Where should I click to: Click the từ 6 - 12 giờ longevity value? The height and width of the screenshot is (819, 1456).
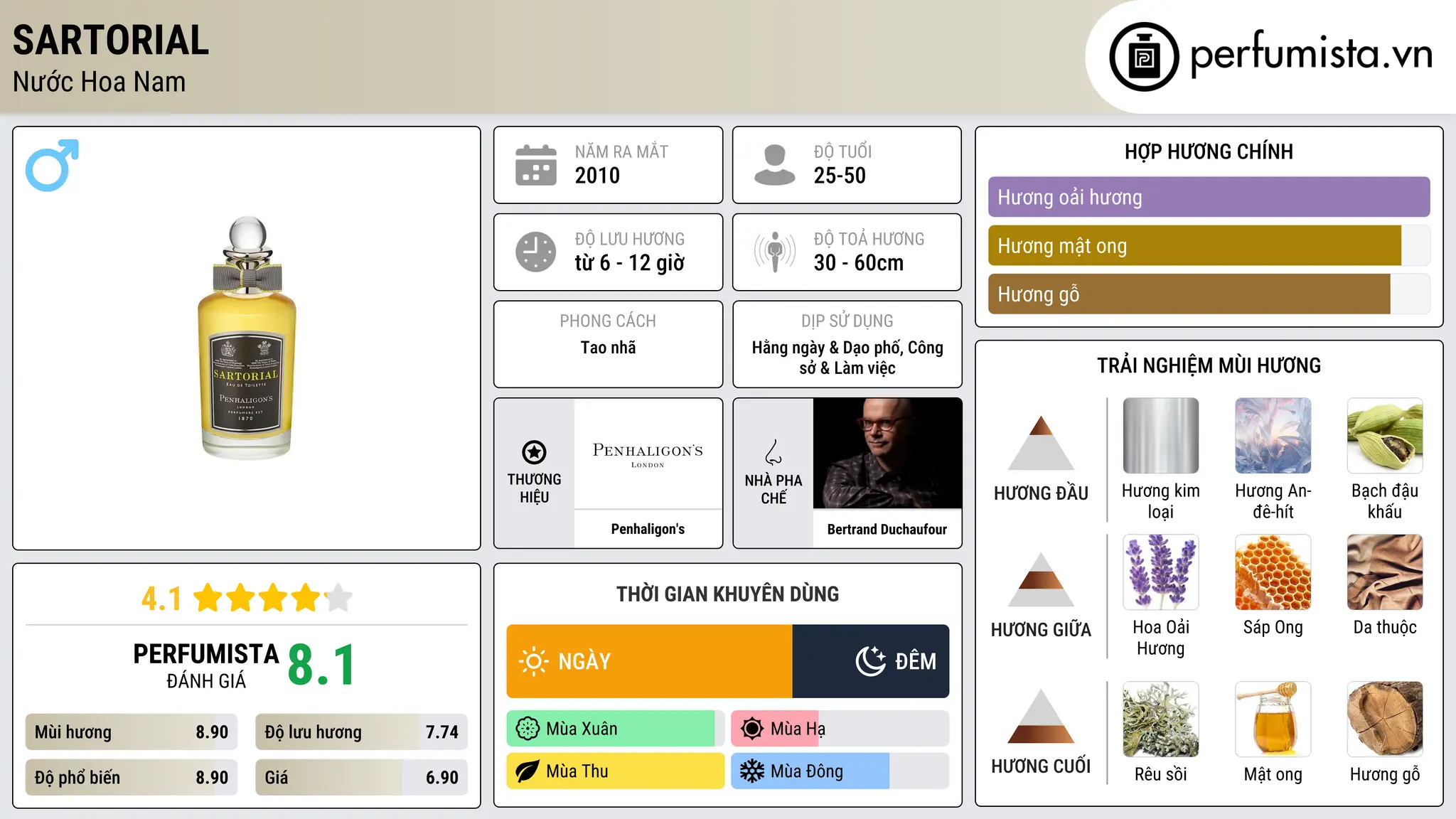(630, 263)
